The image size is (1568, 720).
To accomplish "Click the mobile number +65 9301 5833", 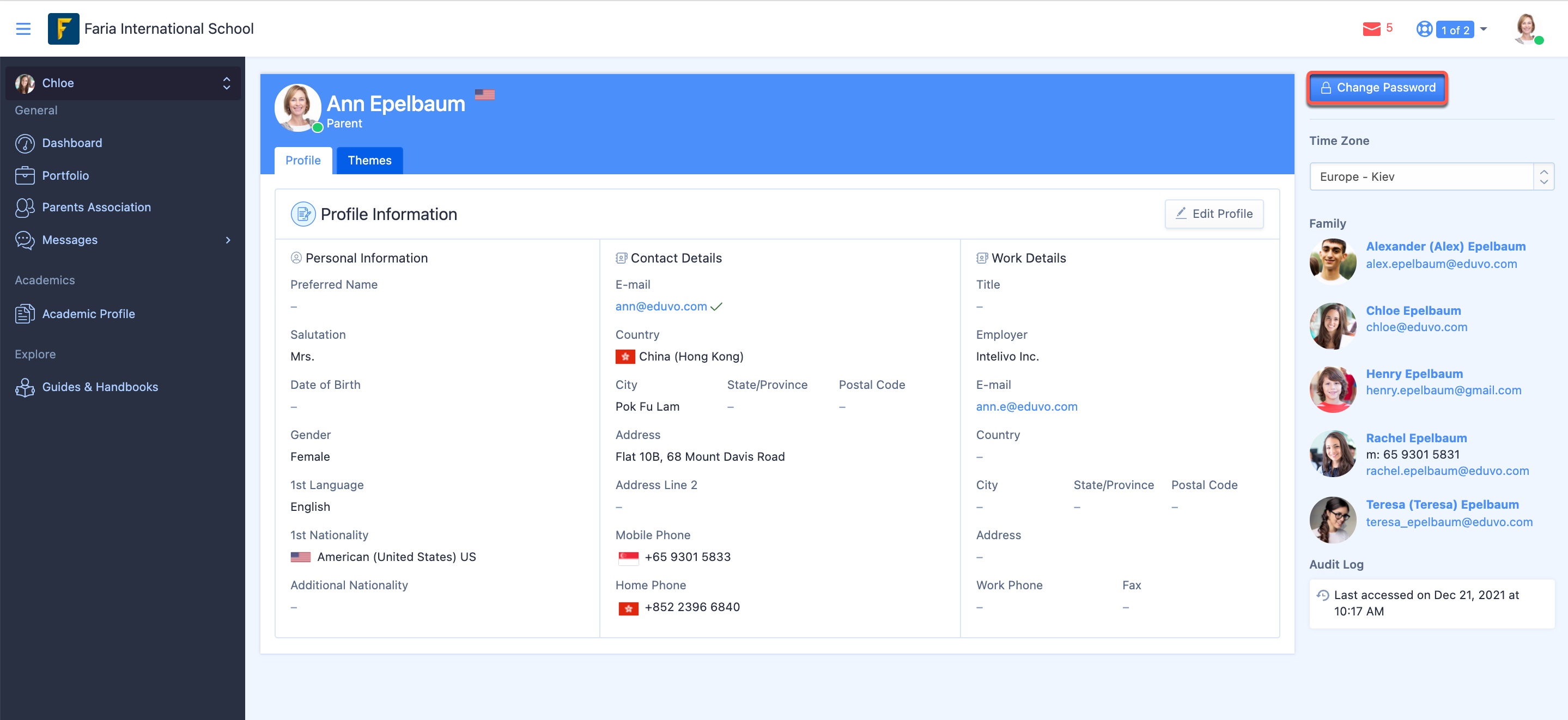I will tap(687, 558).
